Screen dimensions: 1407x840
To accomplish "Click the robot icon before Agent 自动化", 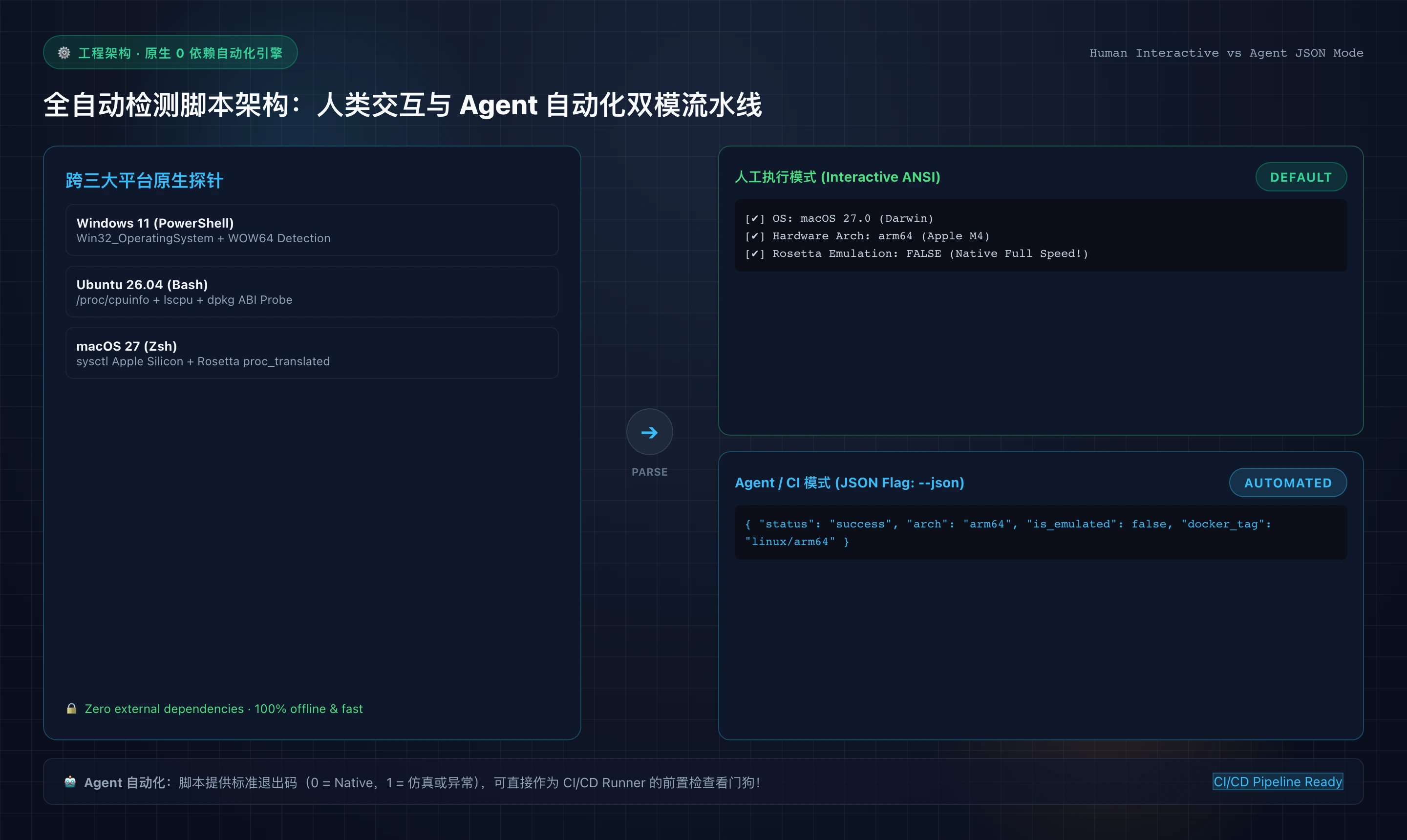I will click(70, 782).
